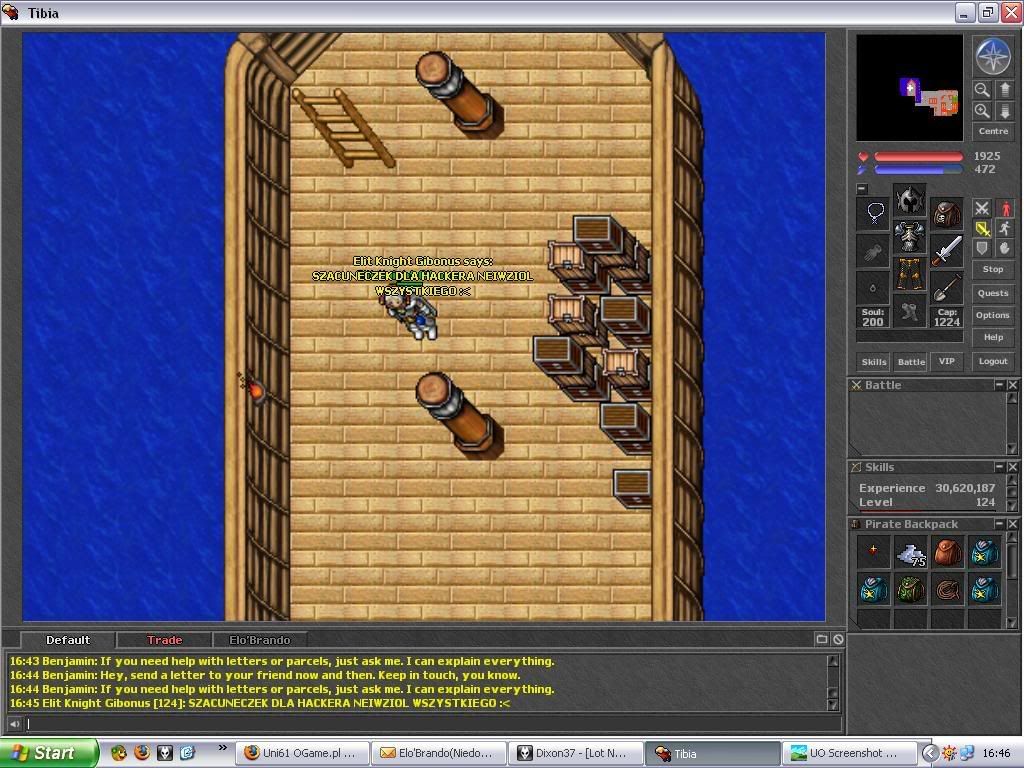Viewport: 1024px width, 768px height.
Task: Open the Trade chat channel tab
Action: 165,640
